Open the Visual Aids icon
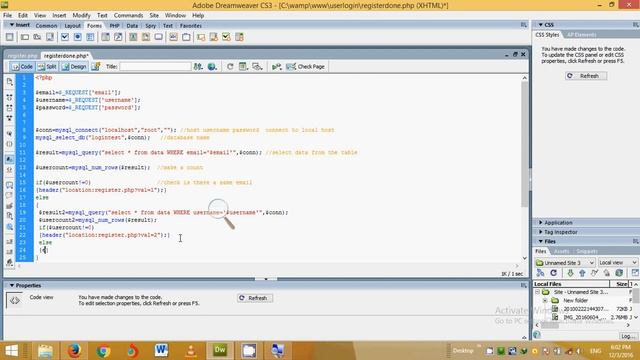Viewport: 640px width, 360px height. click(257, 67)
